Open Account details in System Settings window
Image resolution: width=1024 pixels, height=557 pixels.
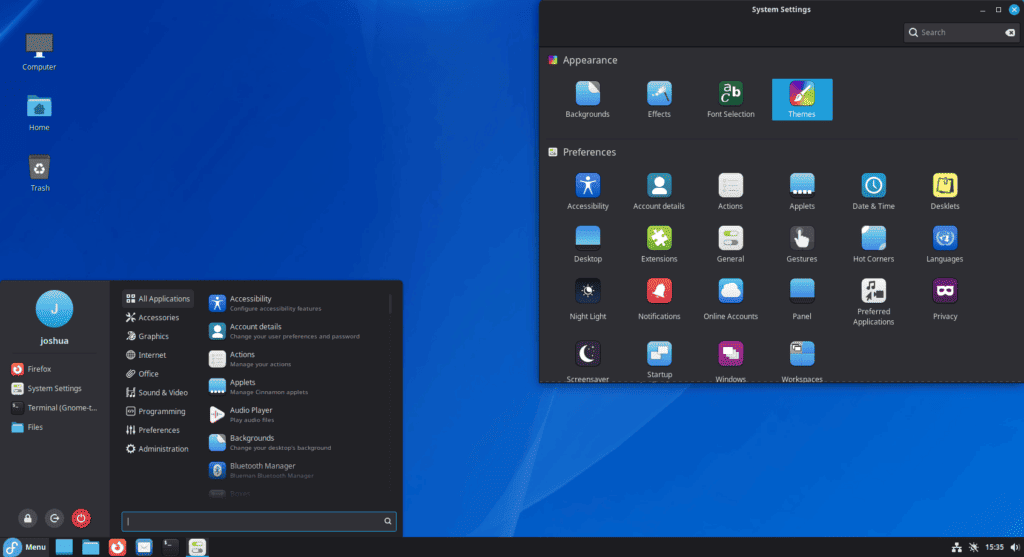pyautogui.click(x=659, y=191)
